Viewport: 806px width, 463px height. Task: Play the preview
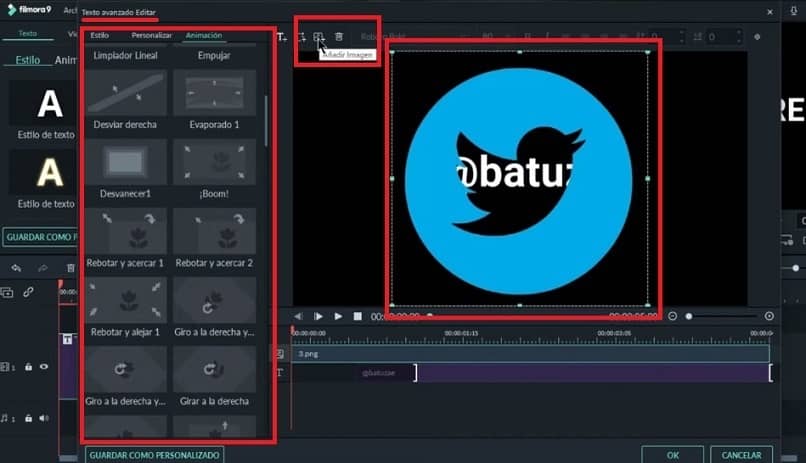pos(338,316)
